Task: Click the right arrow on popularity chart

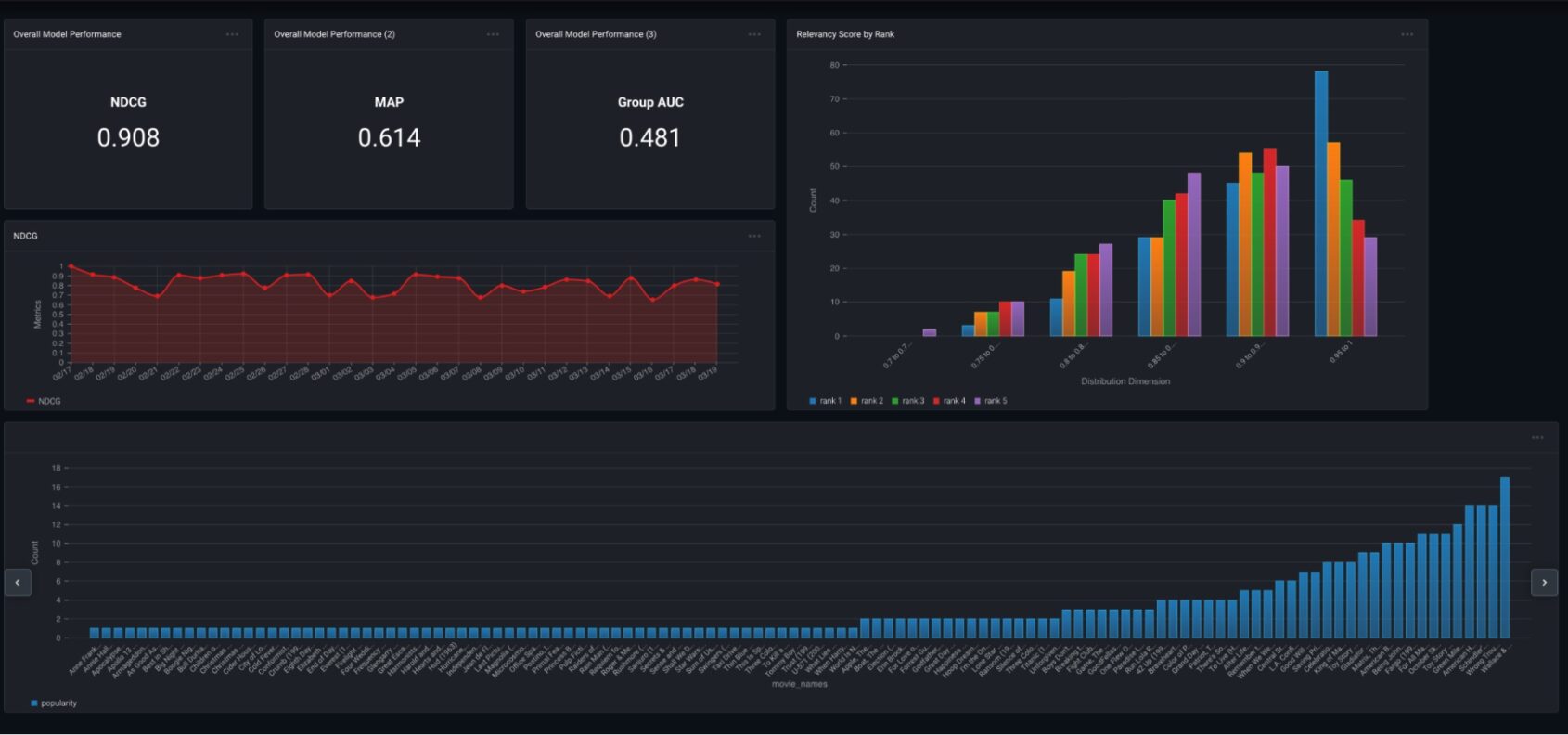Action: (x=1544, y=582)
